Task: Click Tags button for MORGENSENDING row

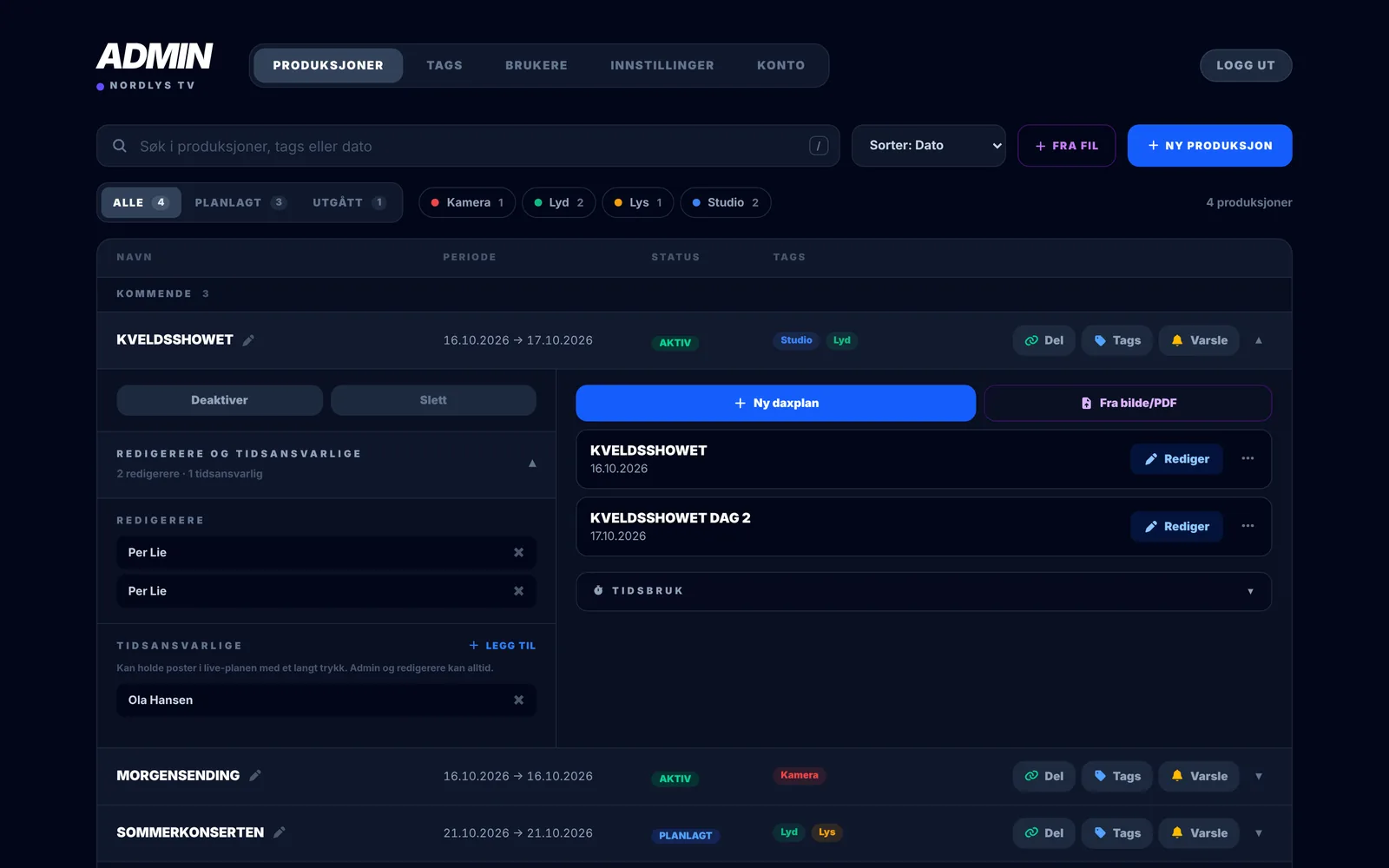Action: tap(1117, 776)
